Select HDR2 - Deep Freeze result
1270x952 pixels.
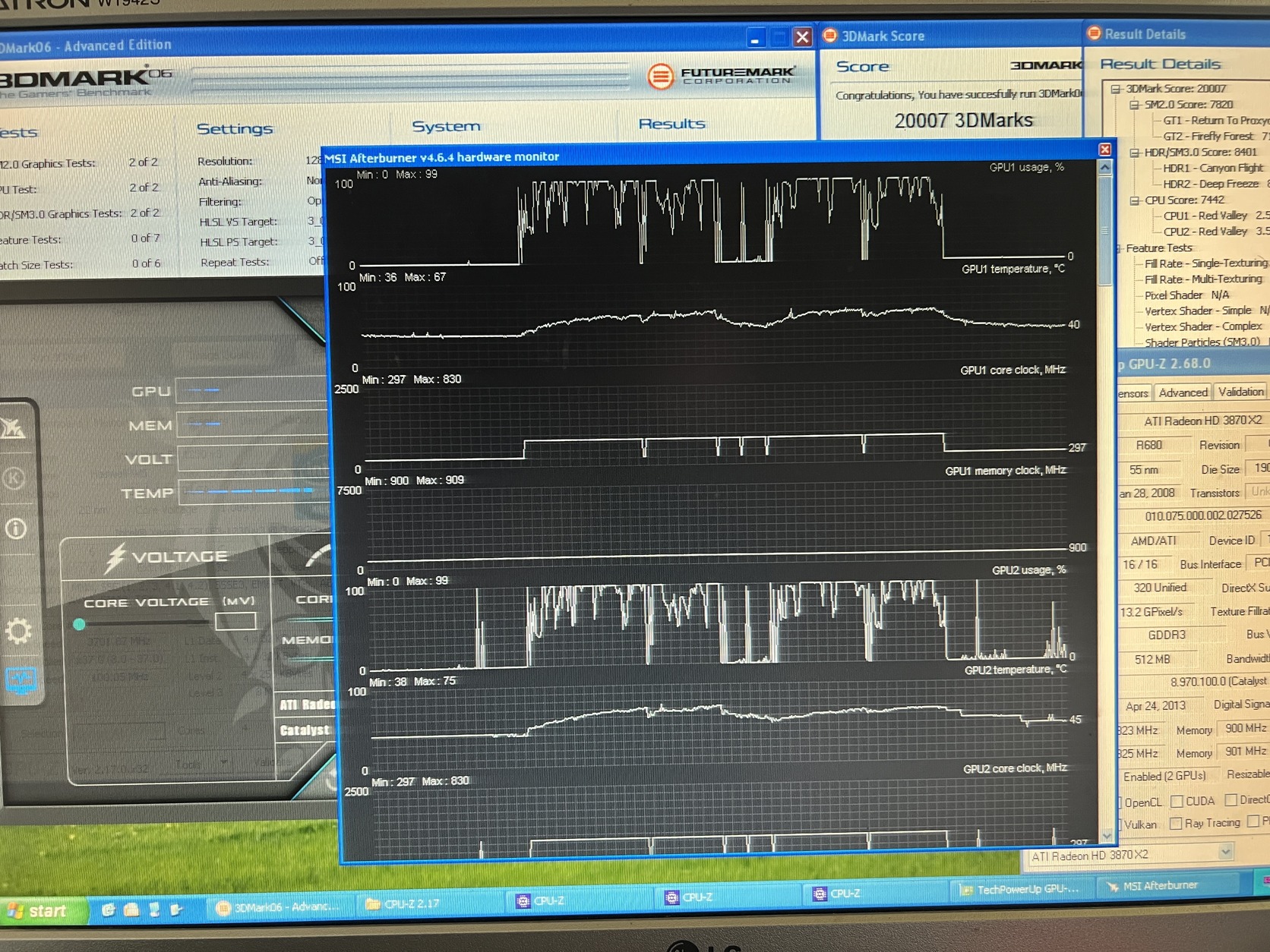[1216, 184]
